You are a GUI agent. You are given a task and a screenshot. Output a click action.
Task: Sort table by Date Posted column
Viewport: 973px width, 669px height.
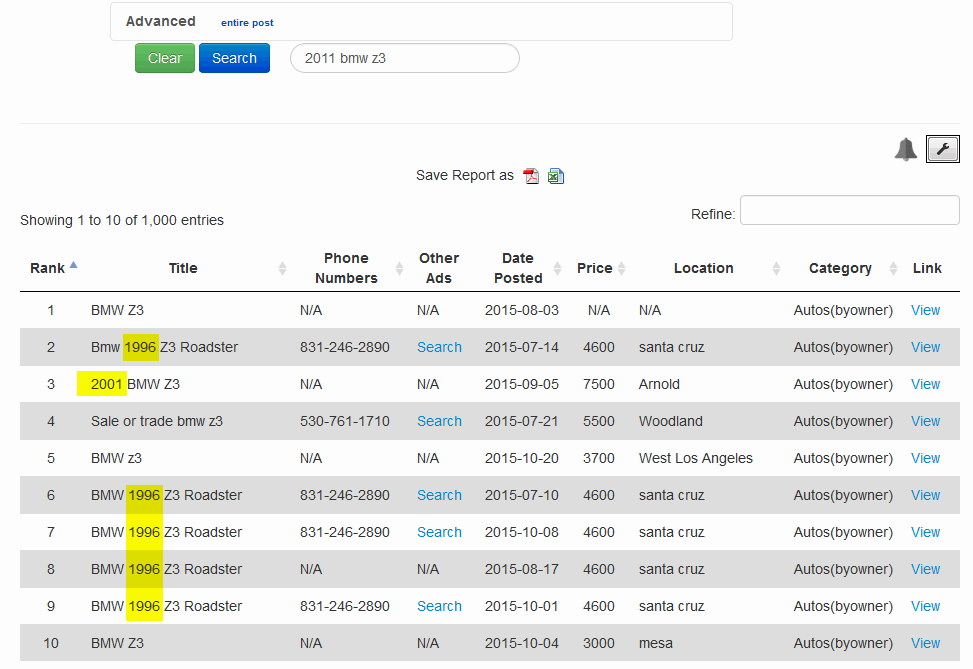[x=518, y=268]
